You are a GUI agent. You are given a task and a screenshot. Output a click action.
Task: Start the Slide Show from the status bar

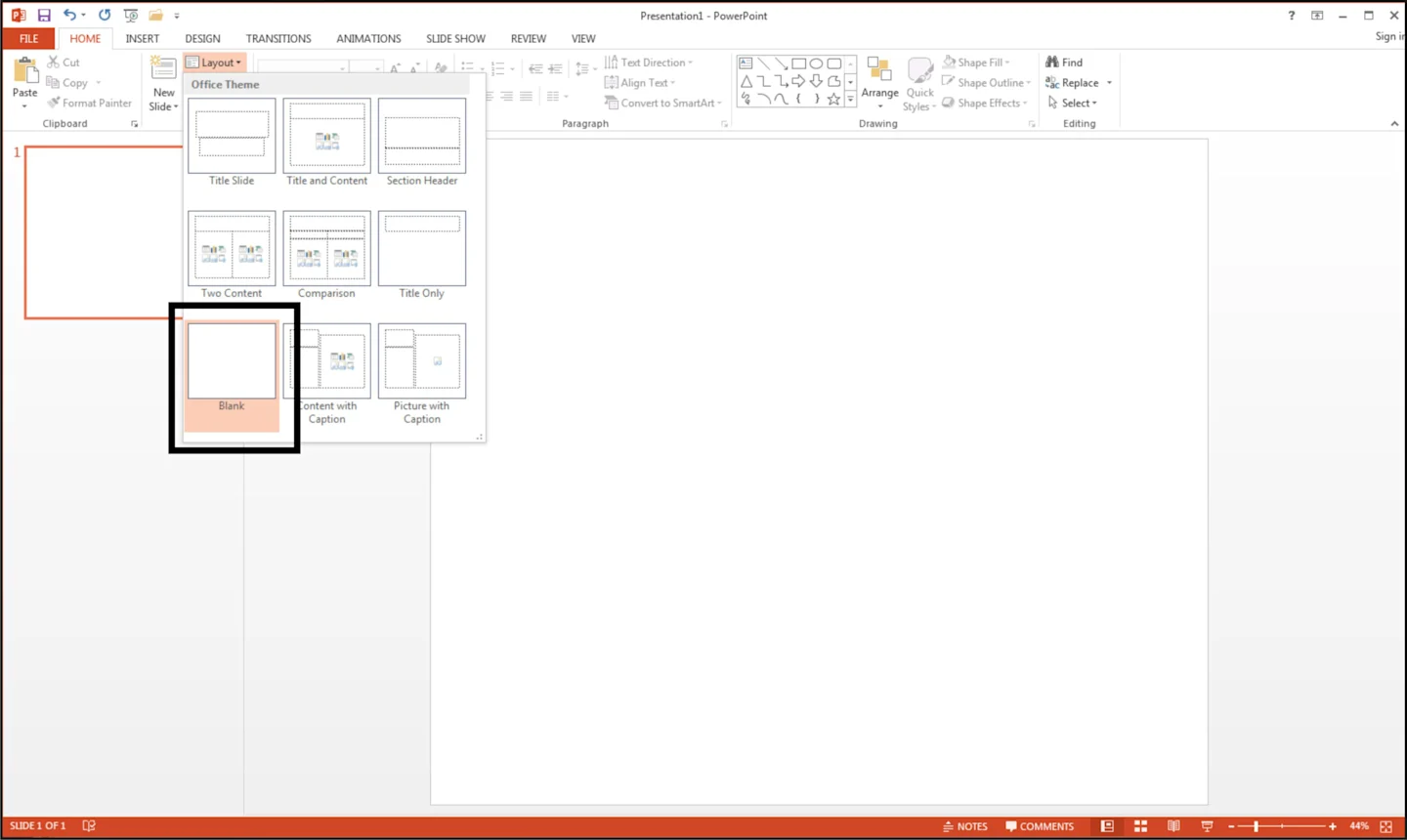pyautogui.click(x=1207, y=825)
